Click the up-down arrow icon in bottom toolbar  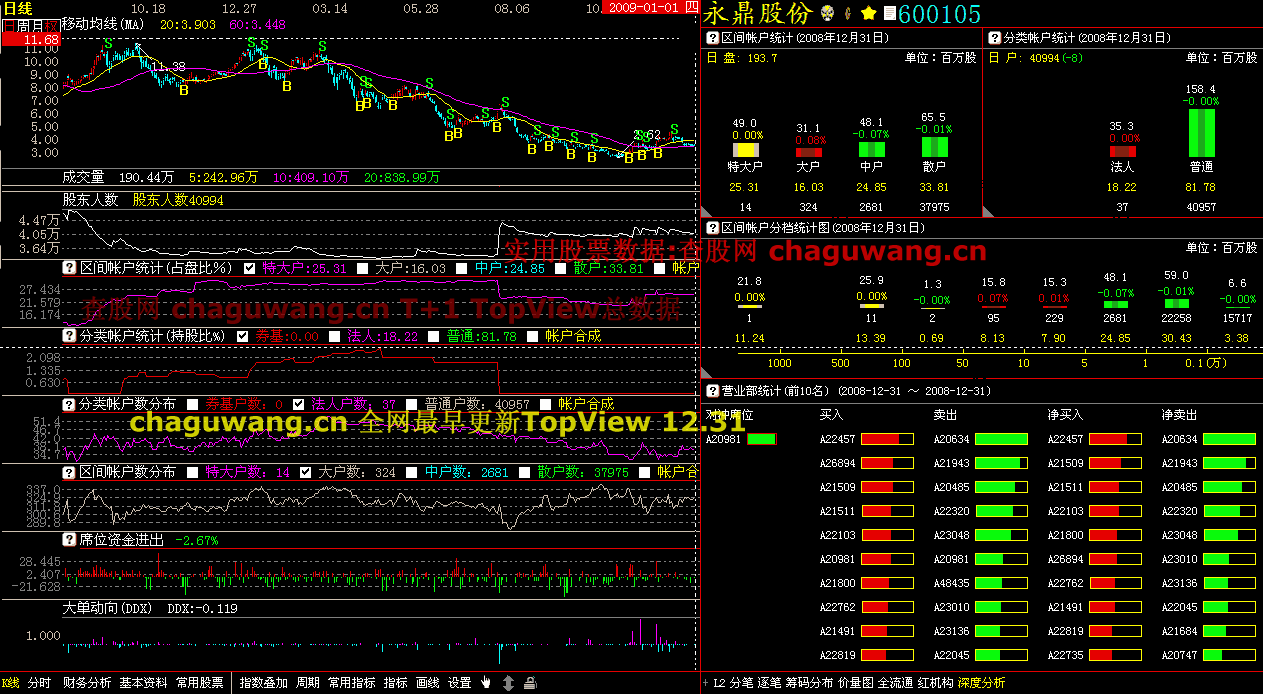(508, 683)
